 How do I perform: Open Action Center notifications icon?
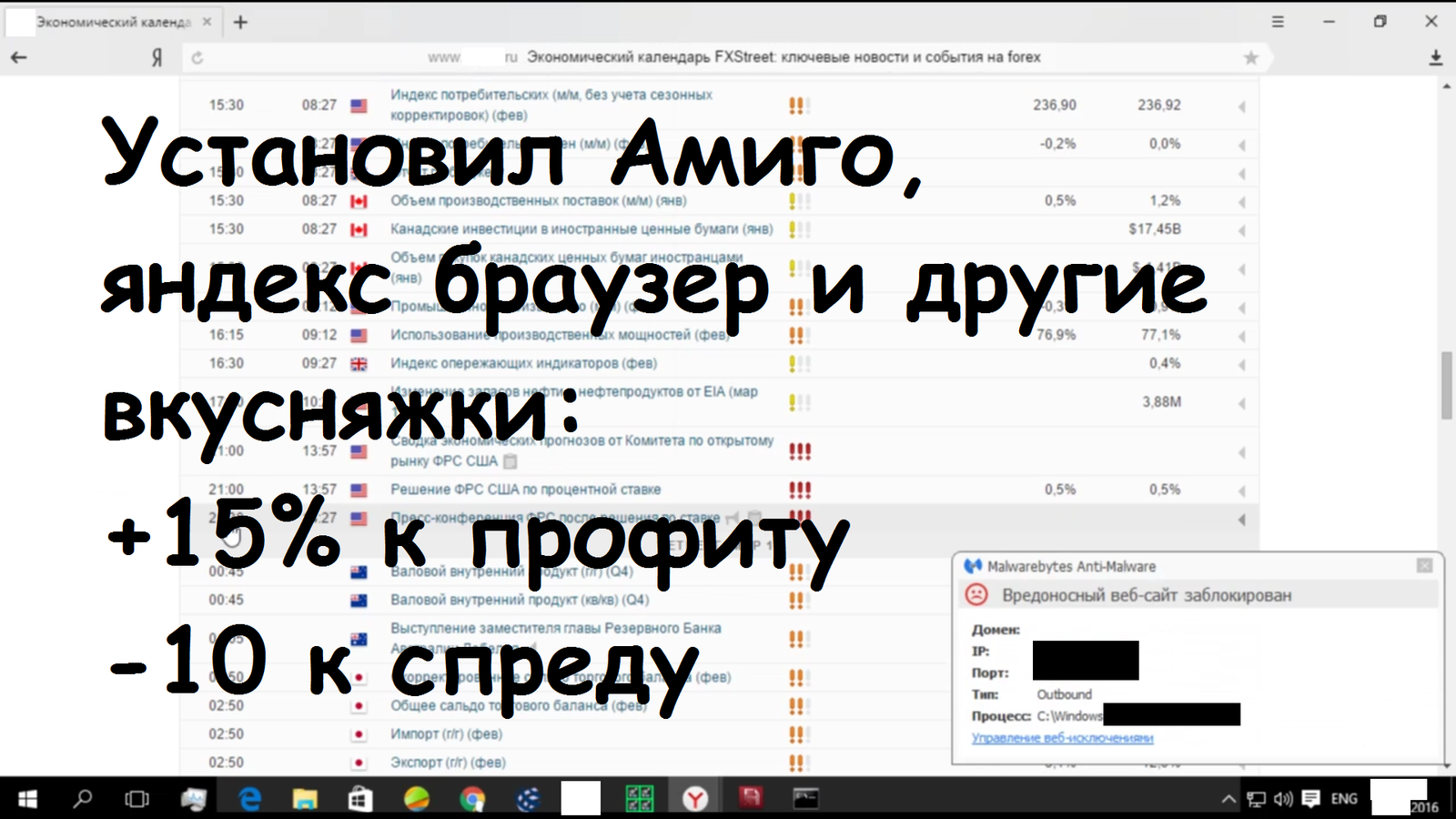pyautogui.click(x=1311, y=799)
